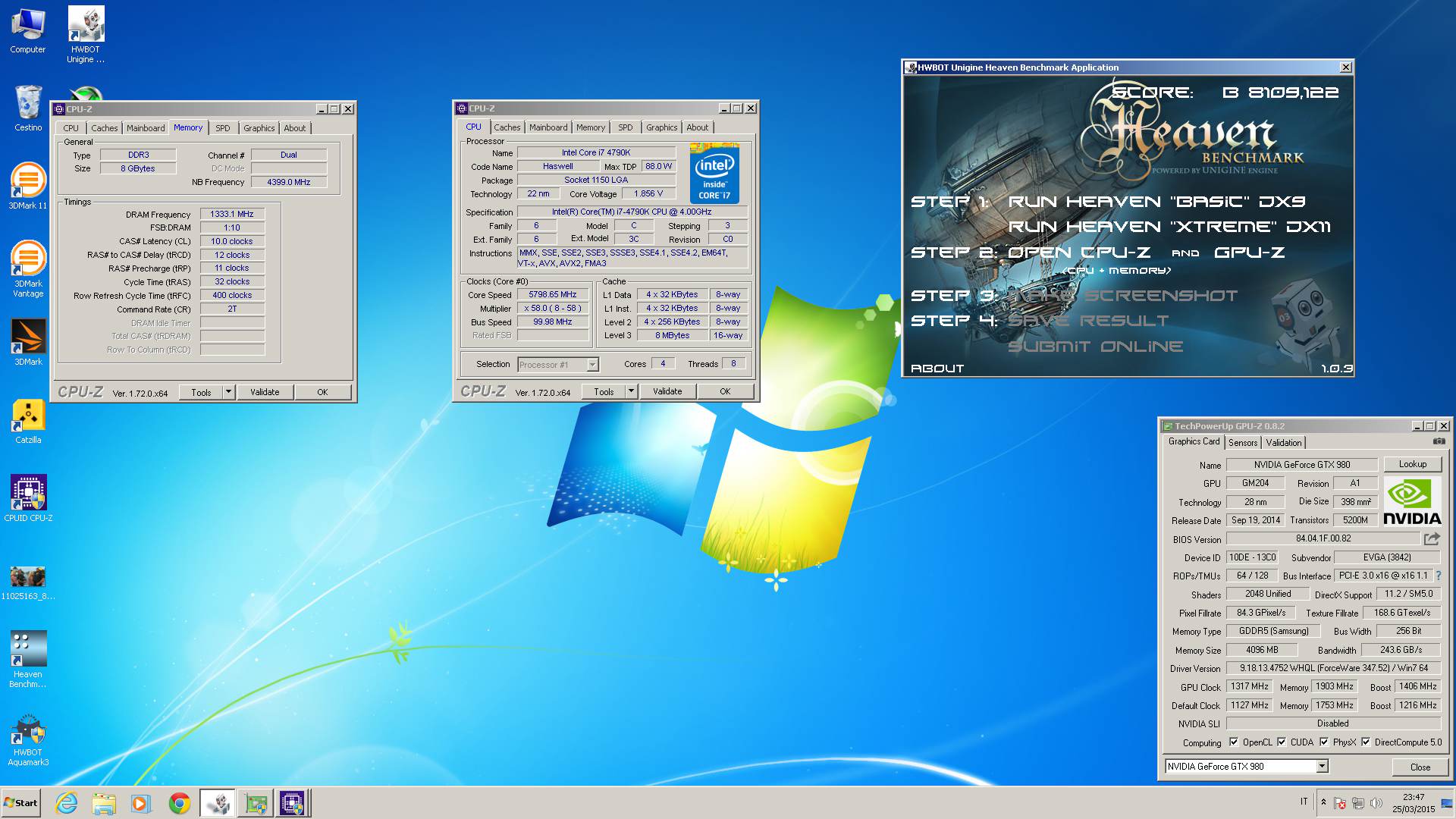The width and height of the screenshot is (1456, 819).
Task: Switch to Sensors tab in GPU-Z
Action: click(x=1242, y=442)
